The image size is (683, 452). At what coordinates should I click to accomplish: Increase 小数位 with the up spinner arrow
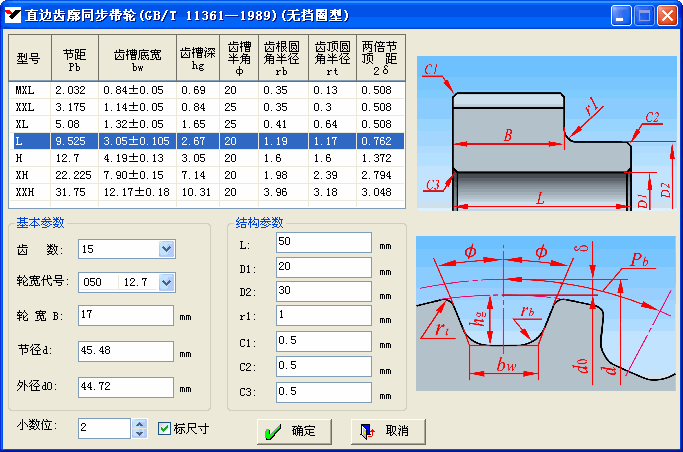point(139,424)
